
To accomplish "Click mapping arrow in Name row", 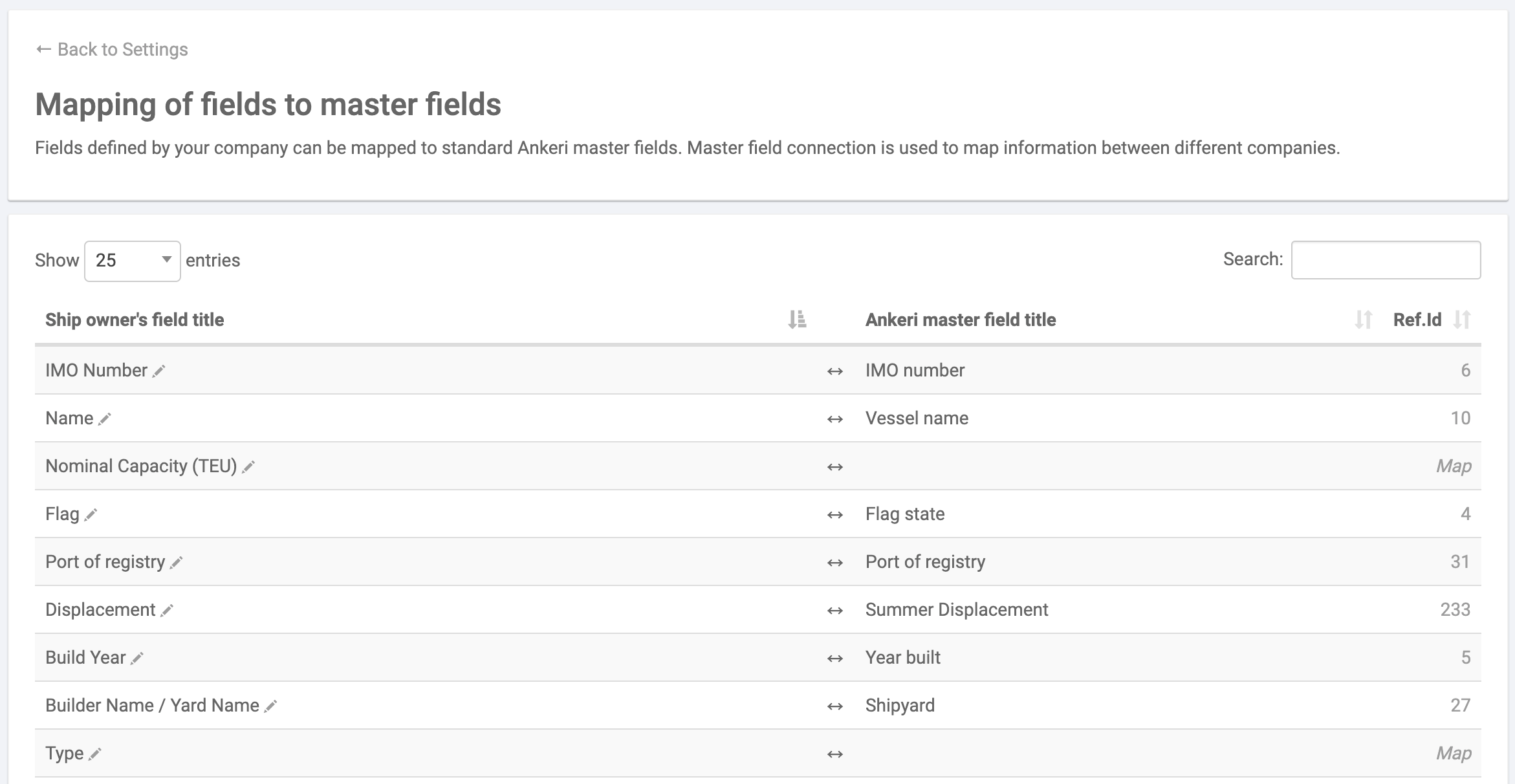I will point(835,419).
